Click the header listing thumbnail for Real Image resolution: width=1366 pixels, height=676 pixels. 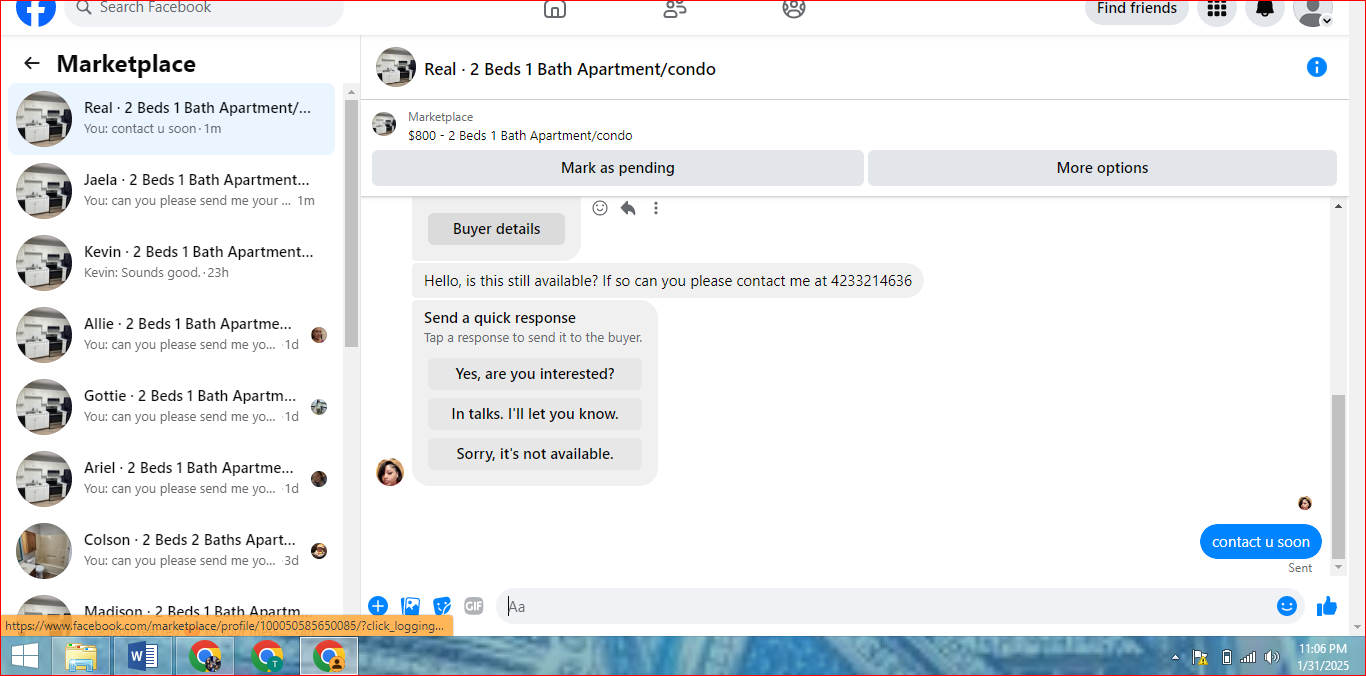click(396, 67)
